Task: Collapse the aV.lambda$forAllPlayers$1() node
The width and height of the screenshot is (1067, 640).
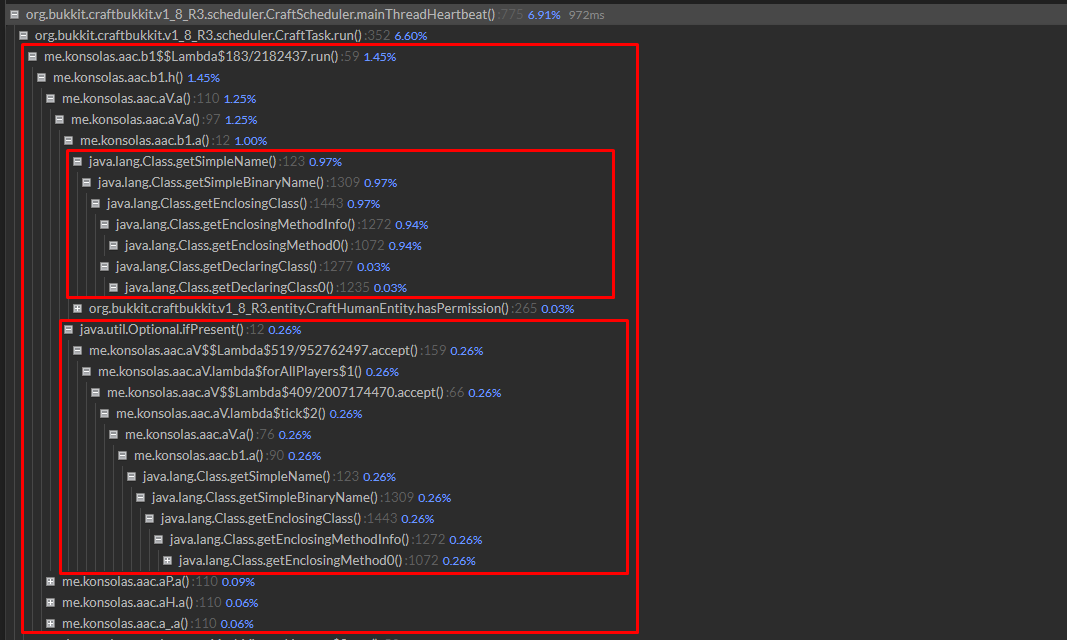Action: point(86,372)
